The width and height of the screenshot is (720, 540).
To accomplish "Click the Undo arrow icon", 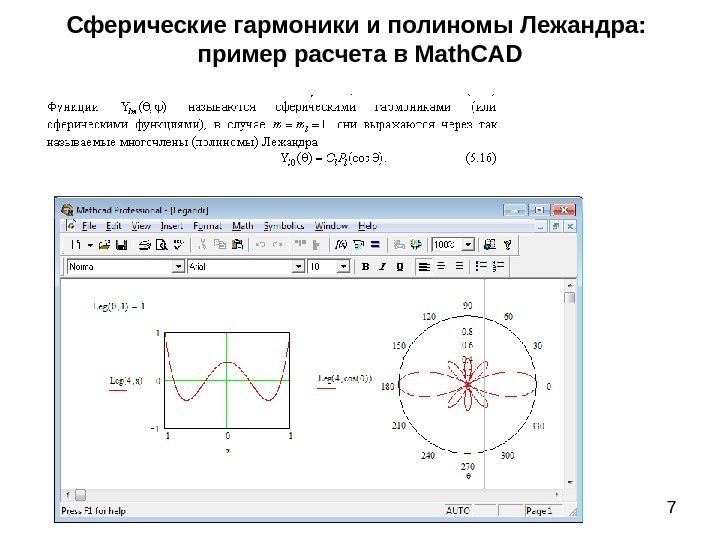I will [x=260, y=244].
